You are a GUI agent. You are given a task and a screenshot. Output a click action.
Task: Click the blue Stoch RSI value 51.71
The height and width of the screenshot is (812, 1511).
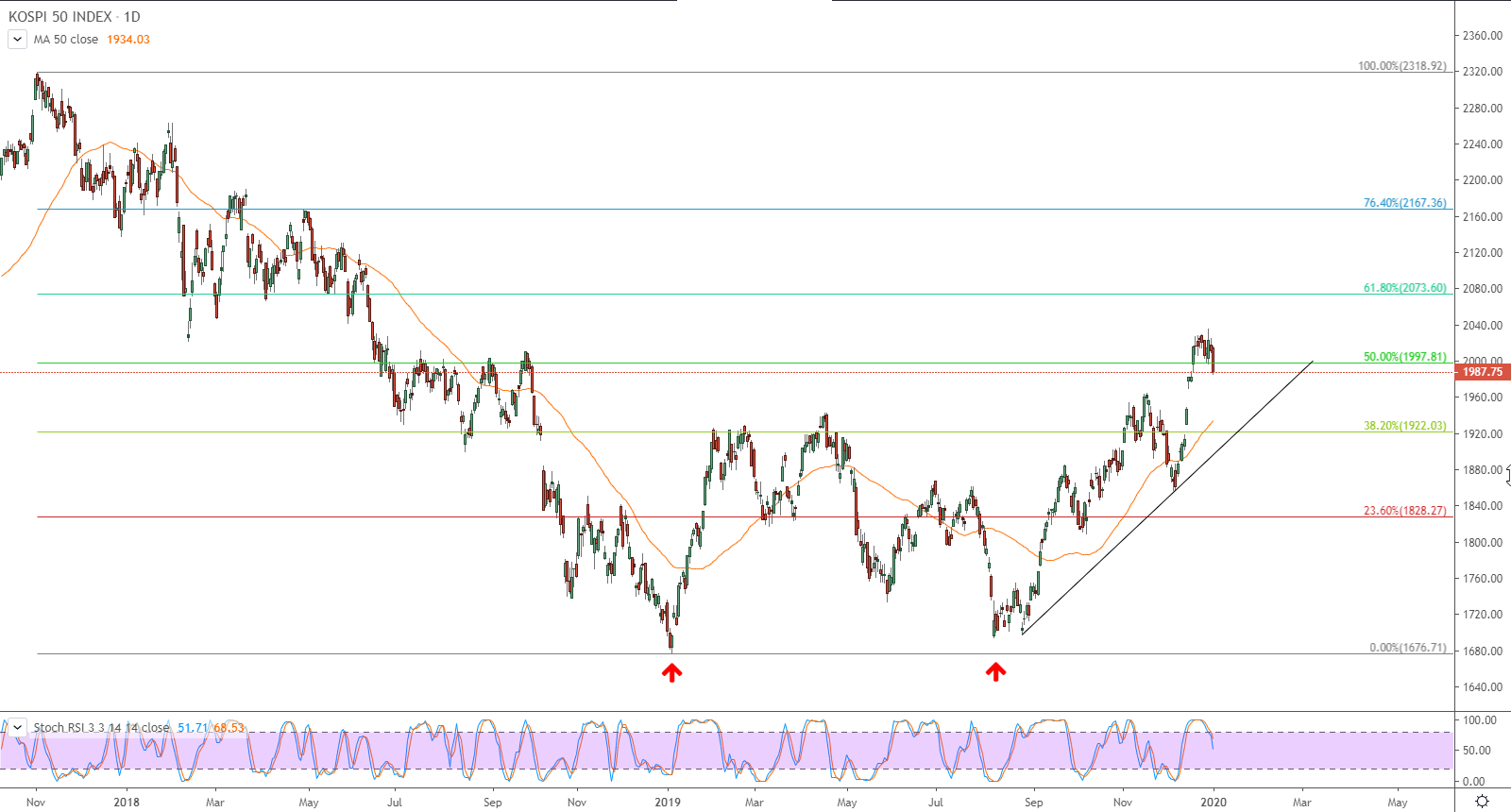coord(193,728)
